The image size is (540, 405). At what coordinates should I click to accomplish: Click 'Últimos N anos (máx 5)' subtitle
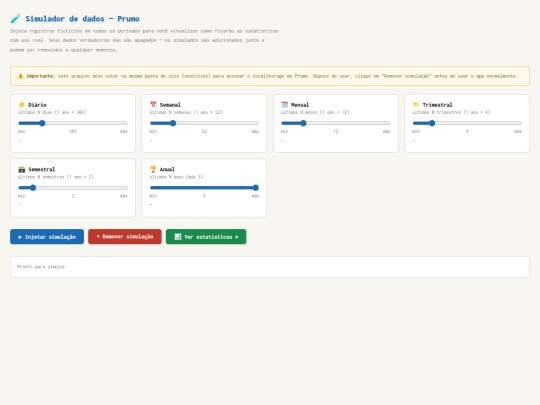(176, 177)
